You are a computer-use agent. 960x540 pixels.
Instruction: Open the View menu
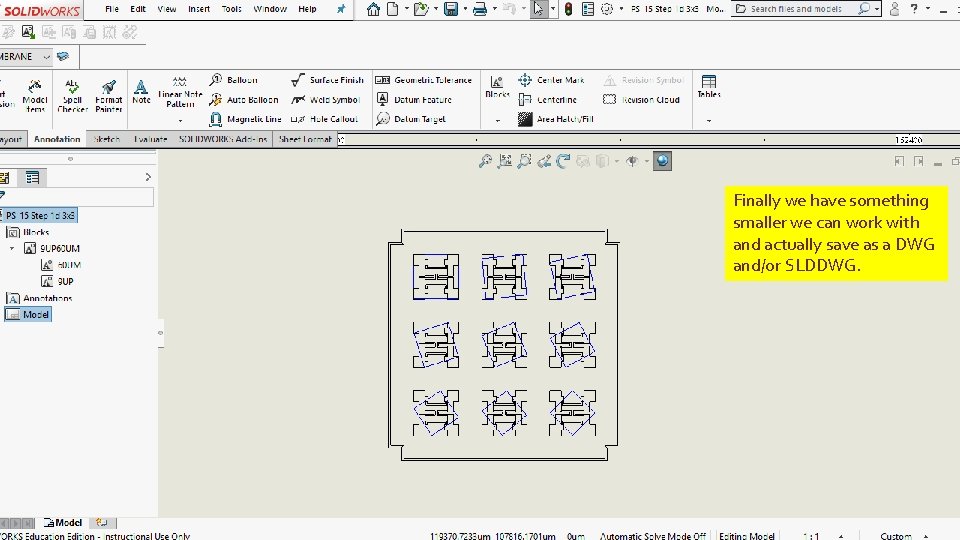[x=167, y=9]
